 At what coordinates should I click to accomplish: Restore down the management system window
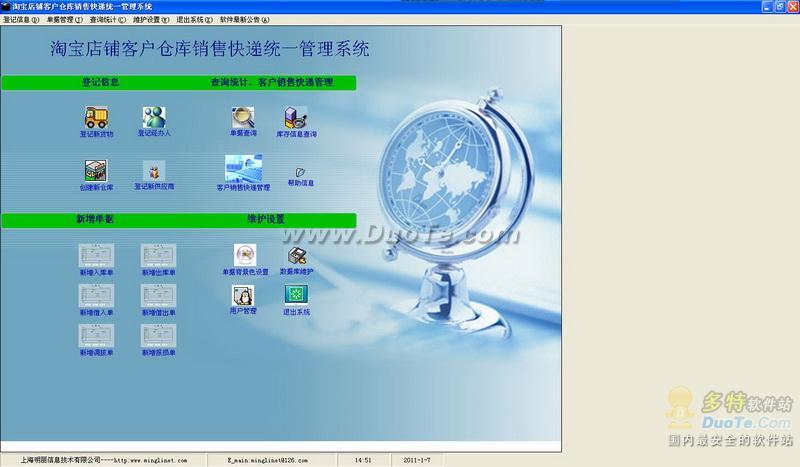(x=780, y=7)
